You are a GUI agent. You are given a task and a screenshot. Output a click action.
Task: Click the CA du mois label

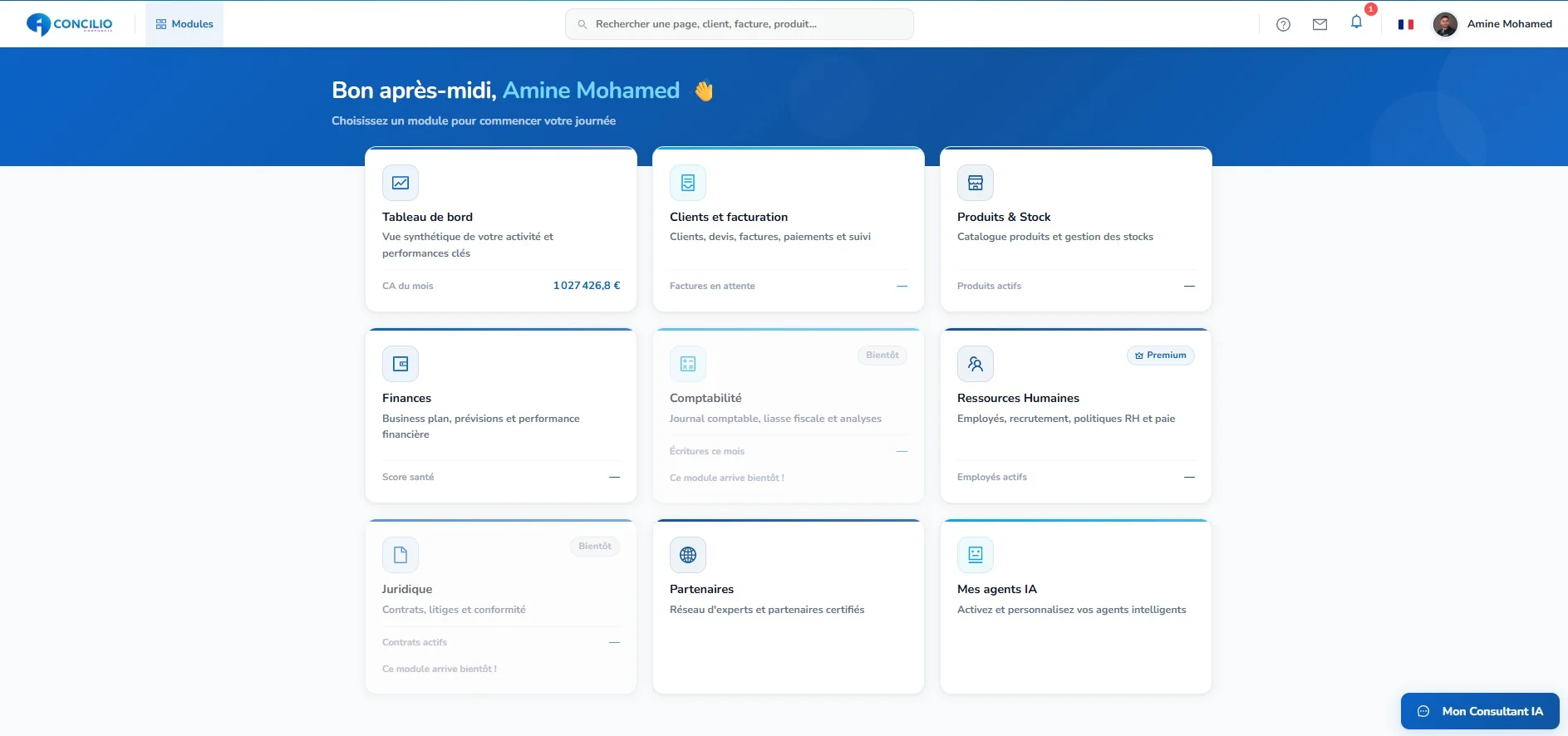tap(407, 286)
